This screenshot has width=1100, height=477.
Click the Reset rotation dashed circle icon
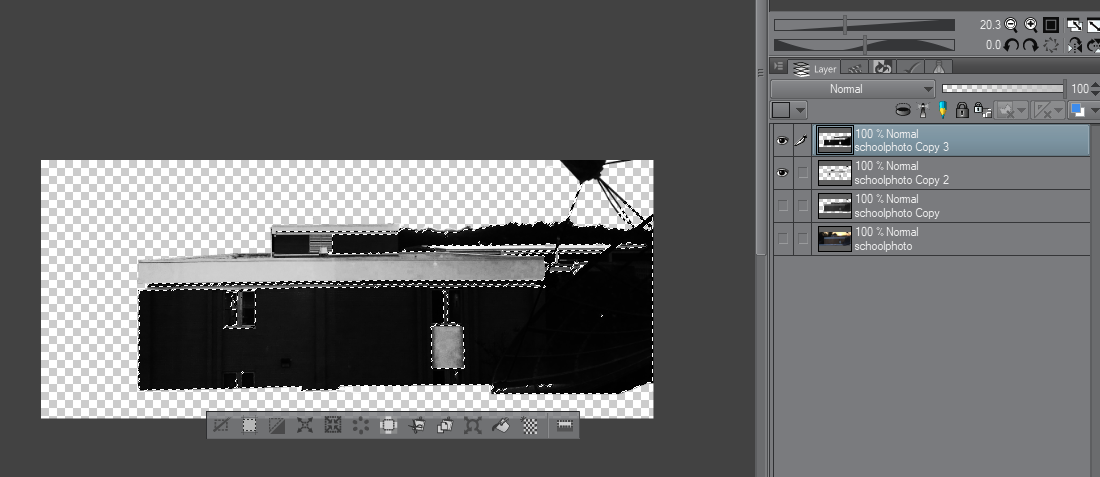1051,46
